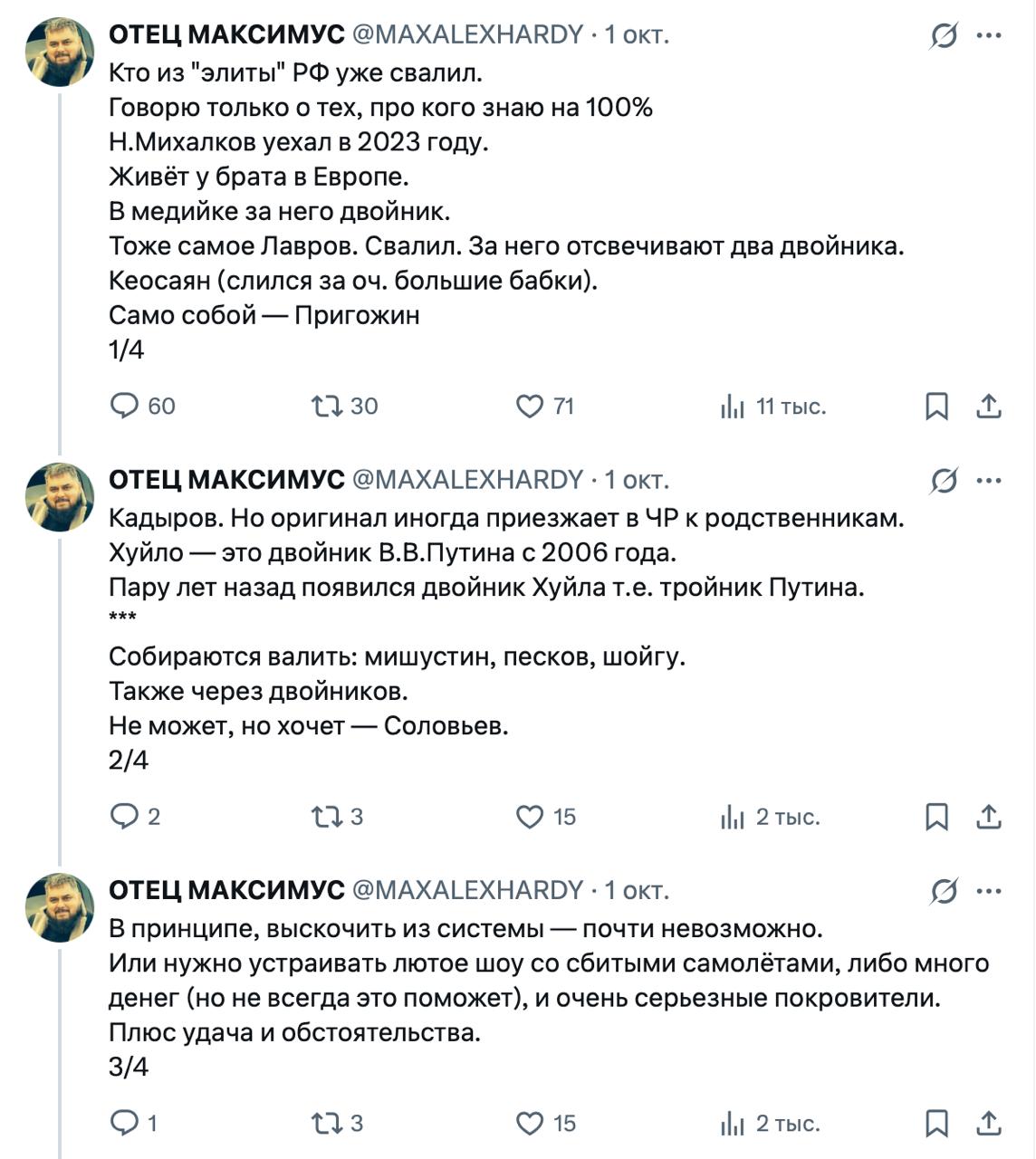Open @MAXALEXHARDY handle on the second tweet
The image size is (1036, 1159).
(467, 480)
